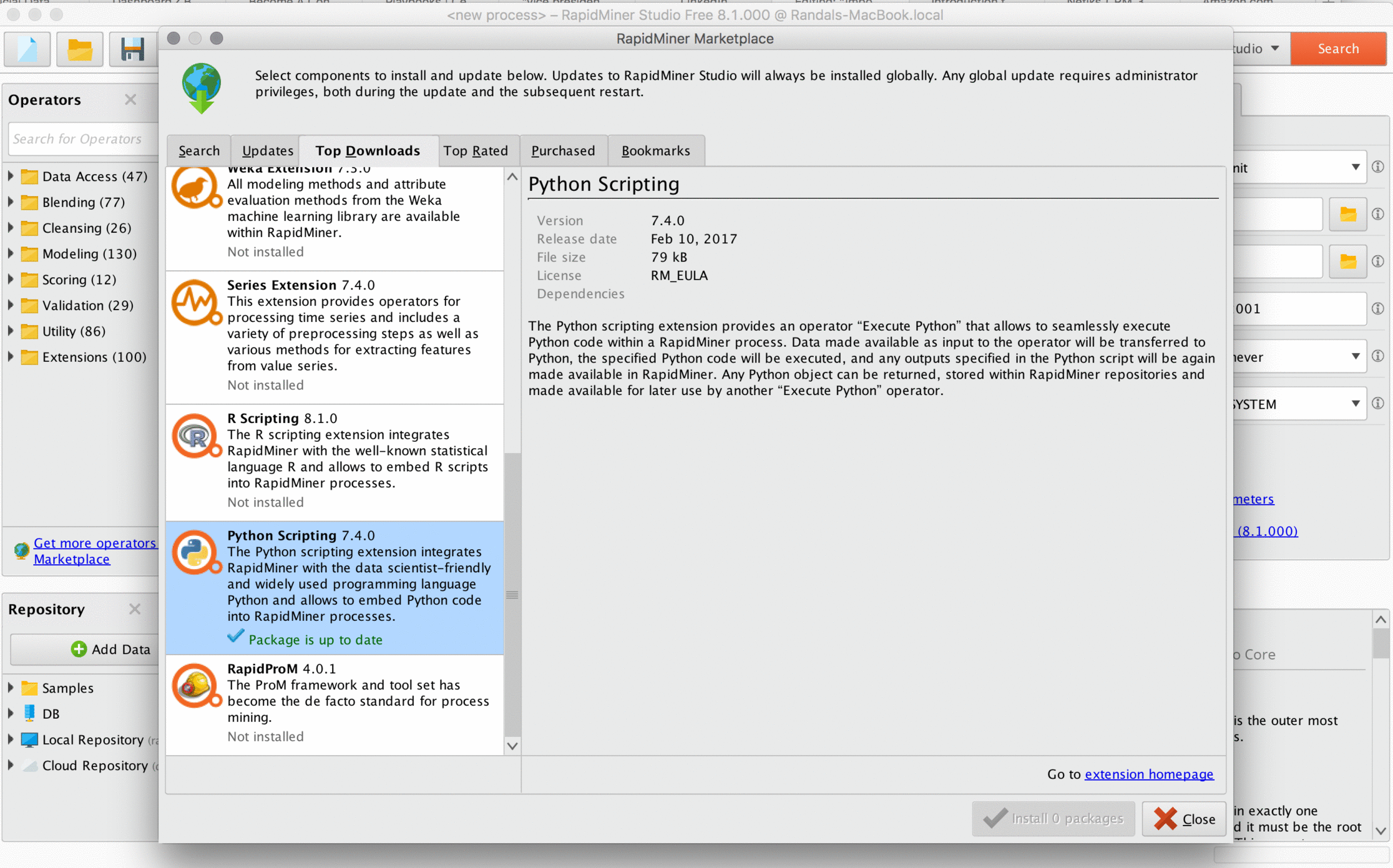Expand the Blending operators group
Viewport: 1393px width, 868px height.
click(x=11, y=202)
